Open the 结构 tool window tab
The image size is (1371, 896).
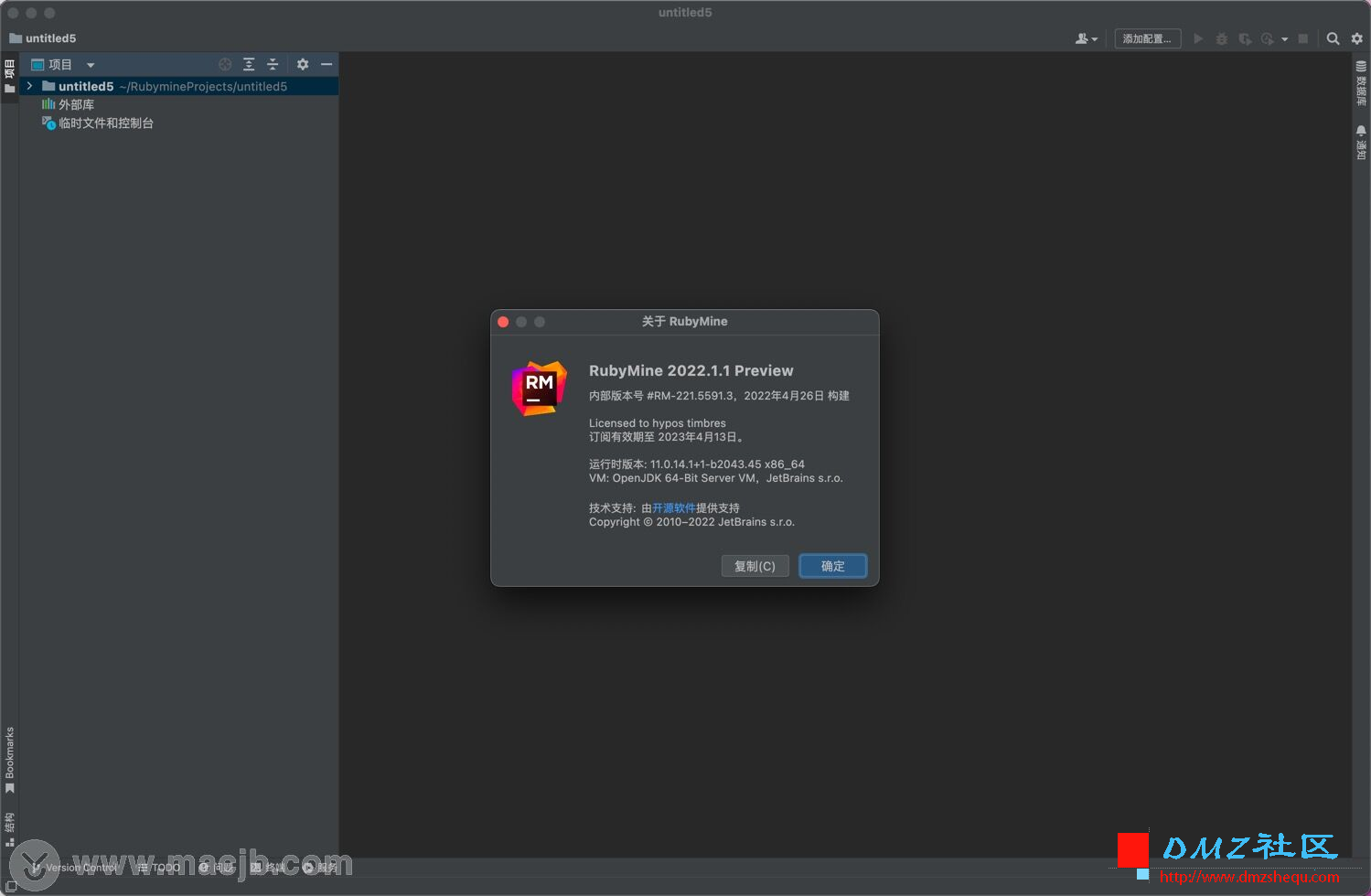pos(9,829)
